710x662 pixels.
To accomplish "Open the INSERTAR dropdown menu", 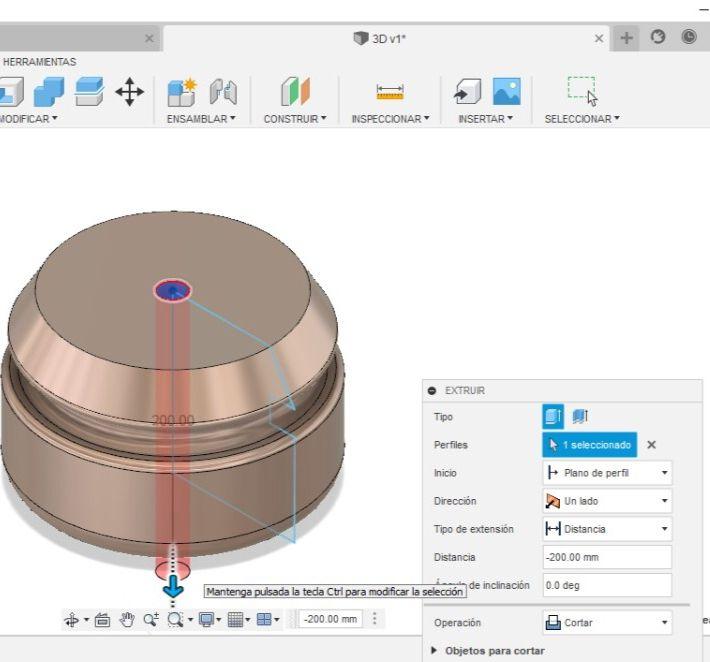I will tap(485, 119).
